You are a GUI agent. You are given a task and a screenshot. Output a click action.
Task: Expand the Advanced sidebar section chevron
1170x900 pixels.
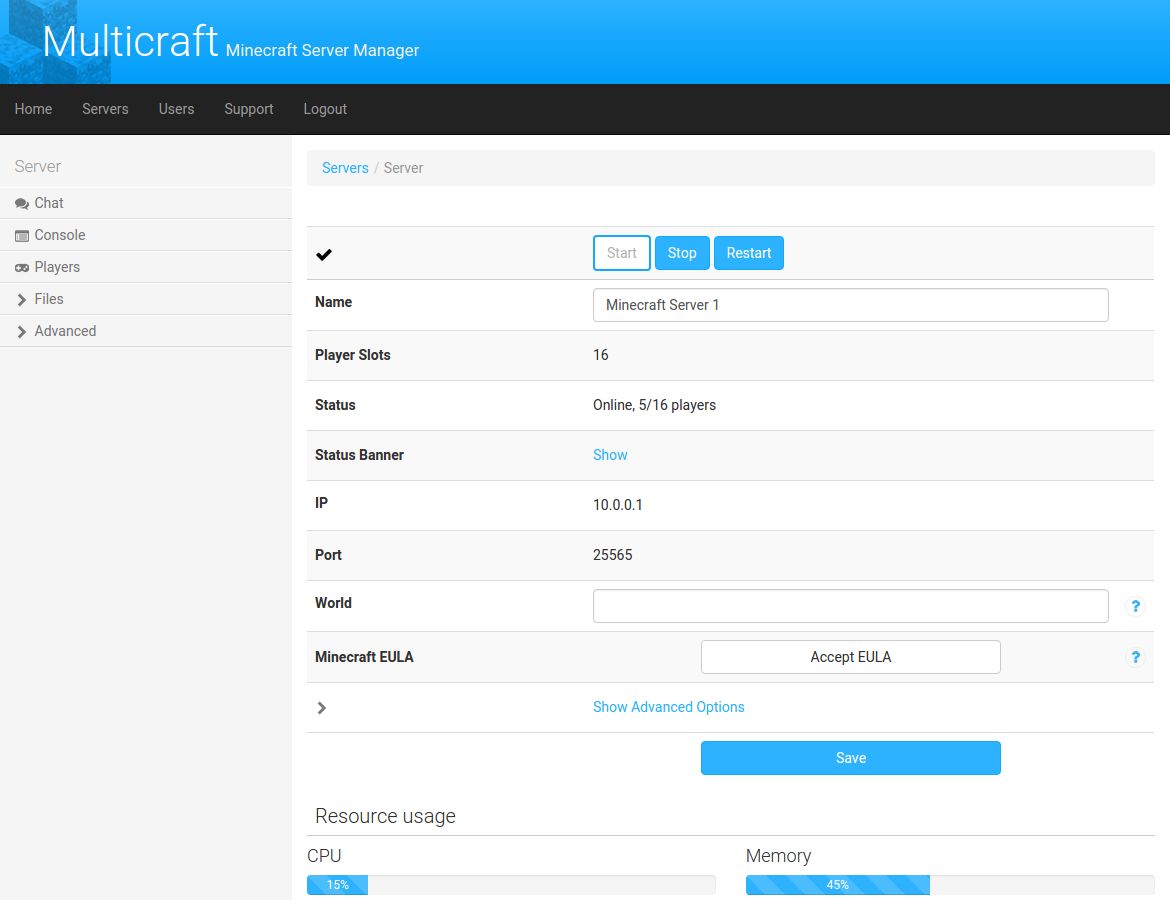(22, 332)
